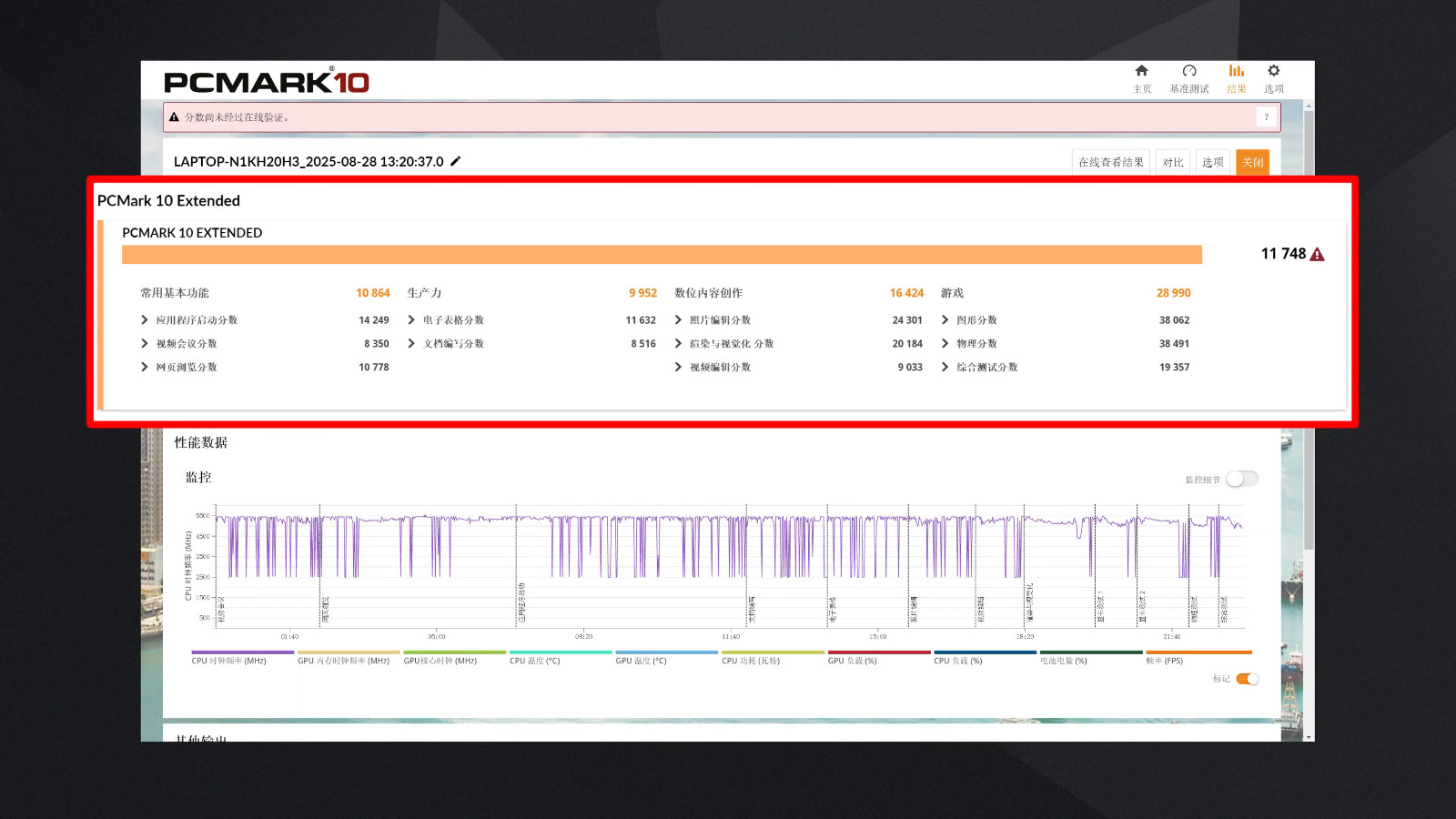Screen dimensions: 1456x819
Task: Click the orange 关闭 button
Action: point(1252,162)
